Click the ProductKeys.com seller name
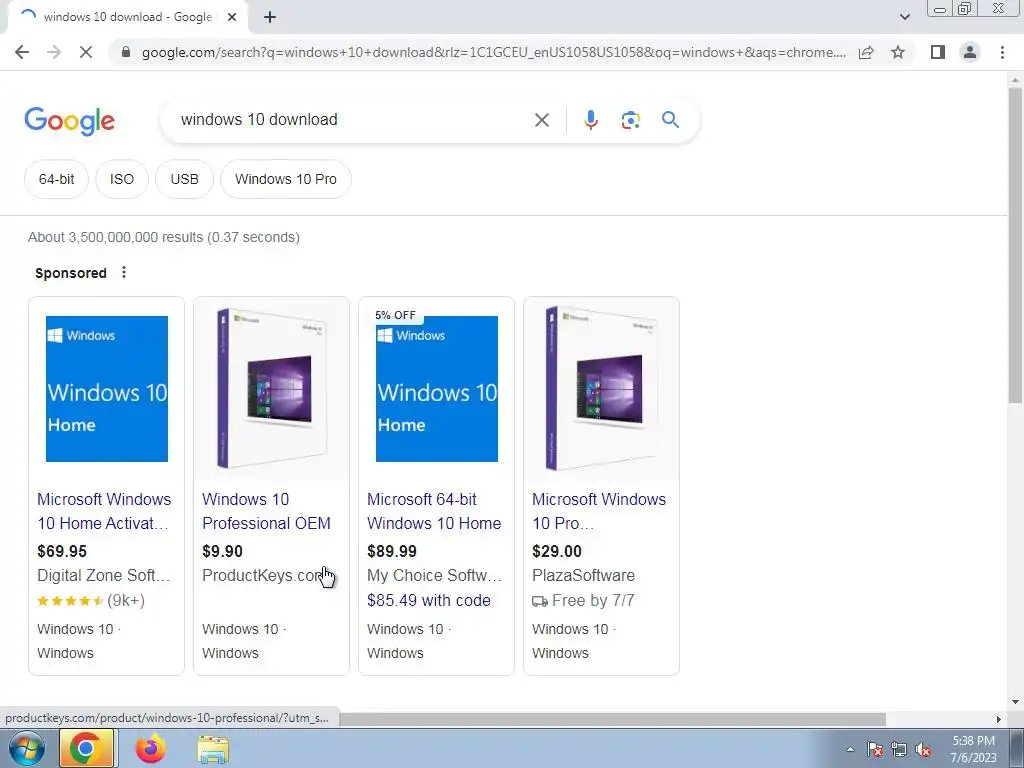 [263, 575]
